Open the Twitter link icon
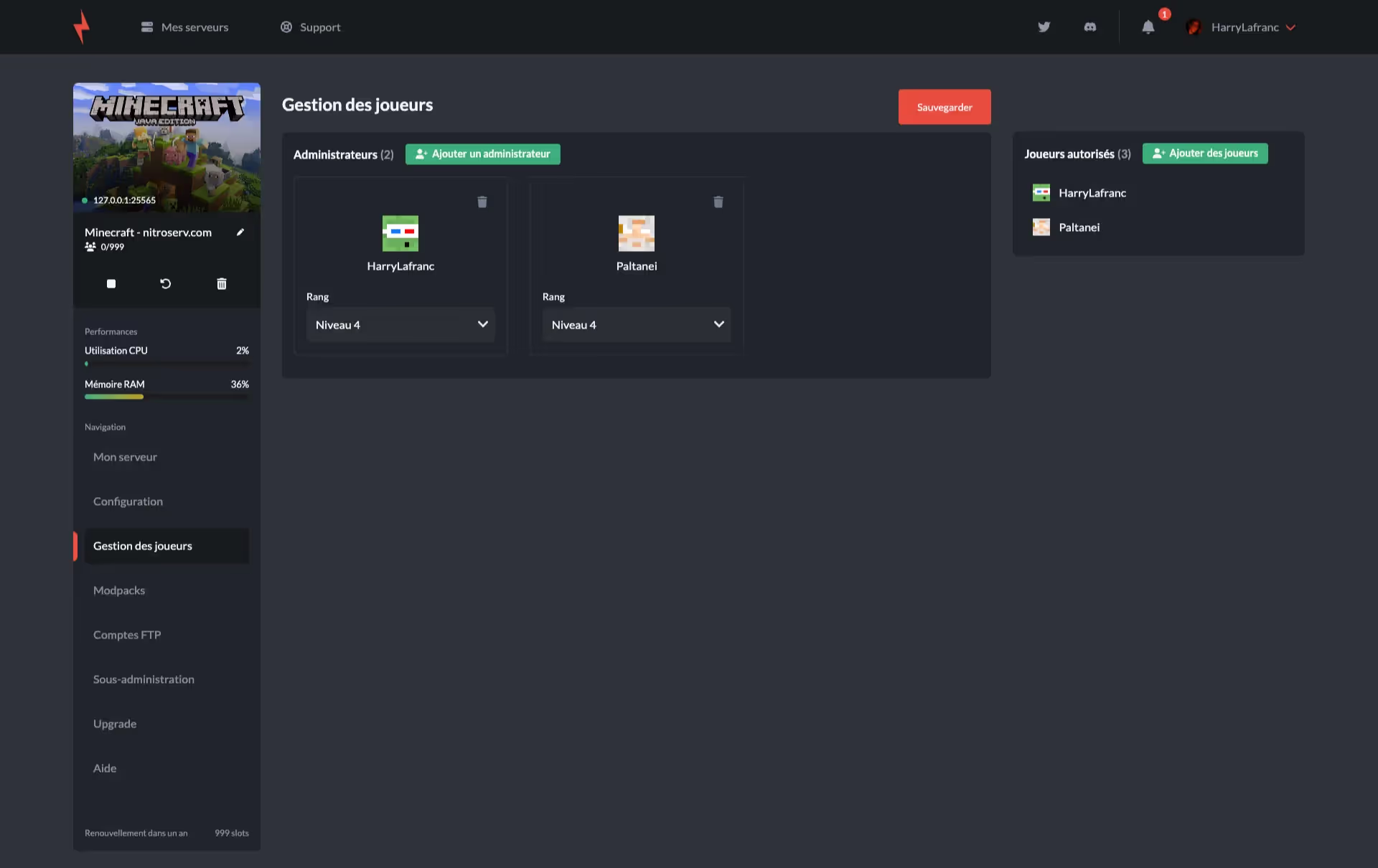 (1044, 27)
